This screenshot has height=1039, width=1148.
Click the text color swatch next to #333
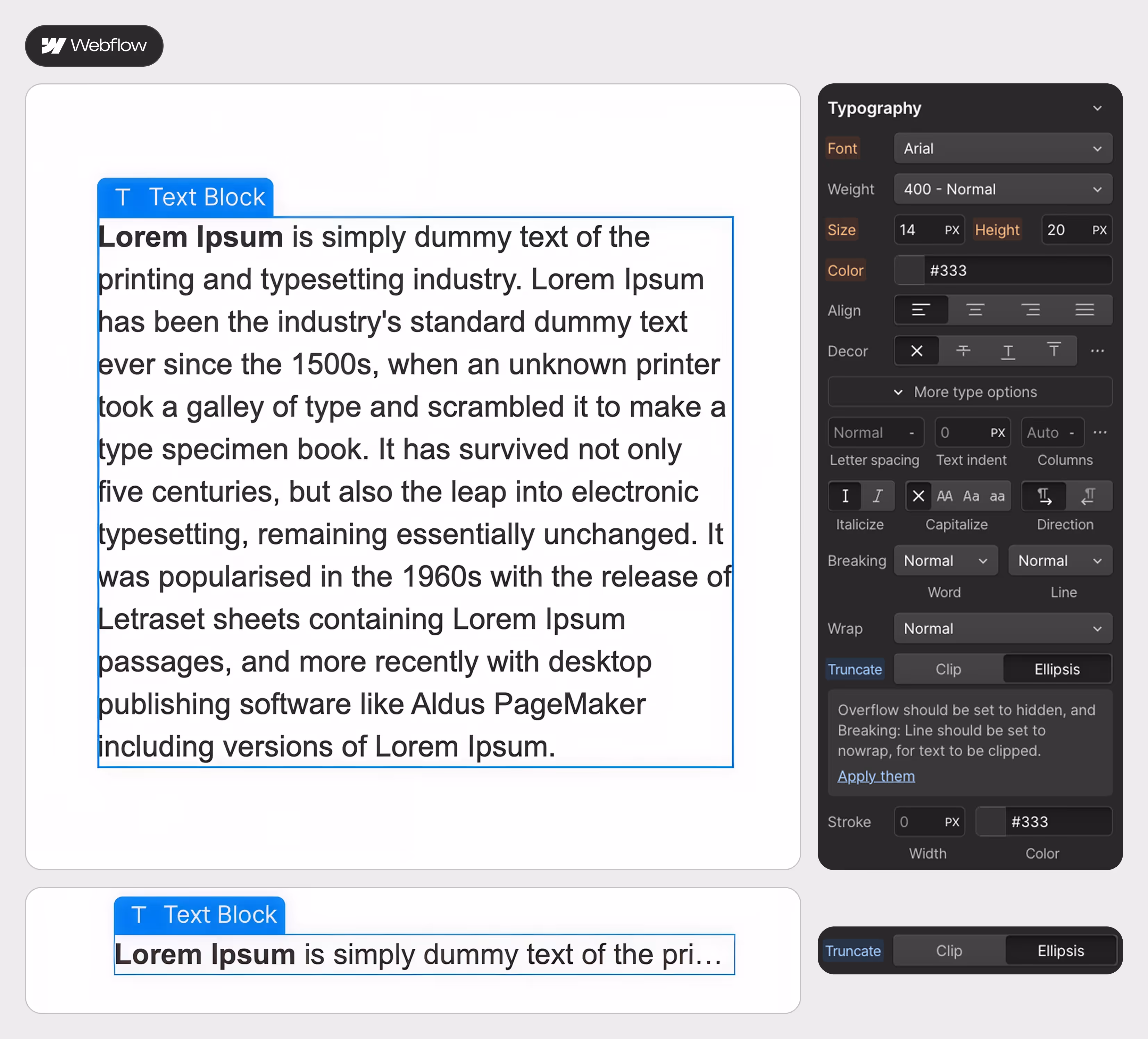tap(909, 271)
